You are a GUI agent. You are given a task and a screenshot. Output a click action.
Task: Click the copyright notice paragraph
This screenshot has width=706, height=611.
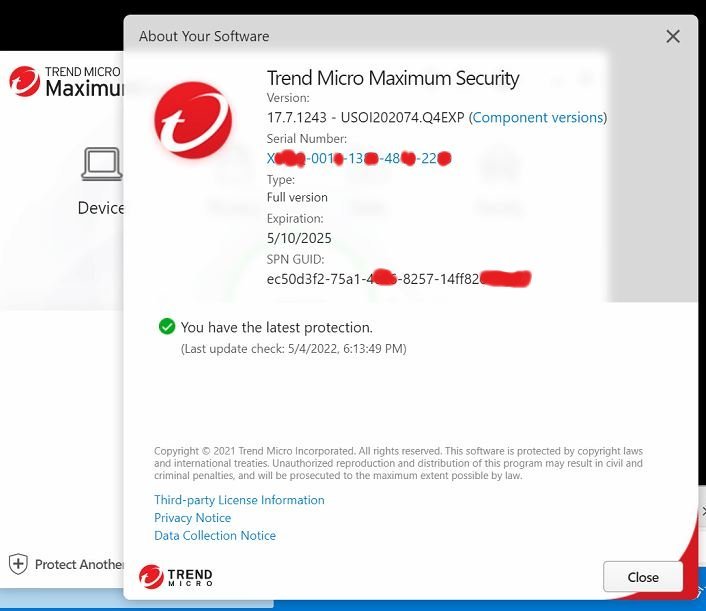pyautogui.click(x=398, y=463)
